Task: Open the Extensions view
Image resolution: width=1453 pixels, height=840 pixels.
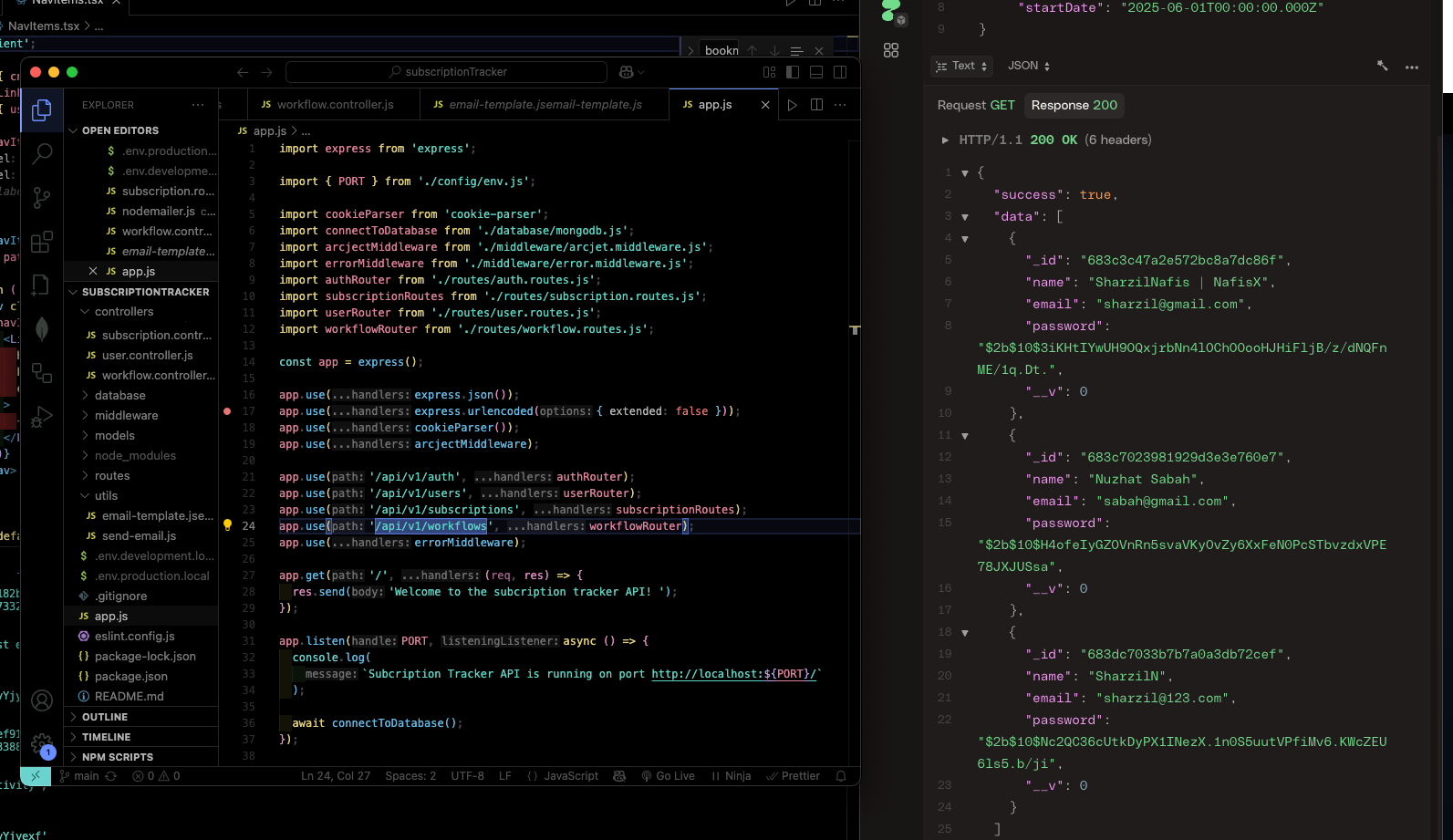Action: [42, 242]
